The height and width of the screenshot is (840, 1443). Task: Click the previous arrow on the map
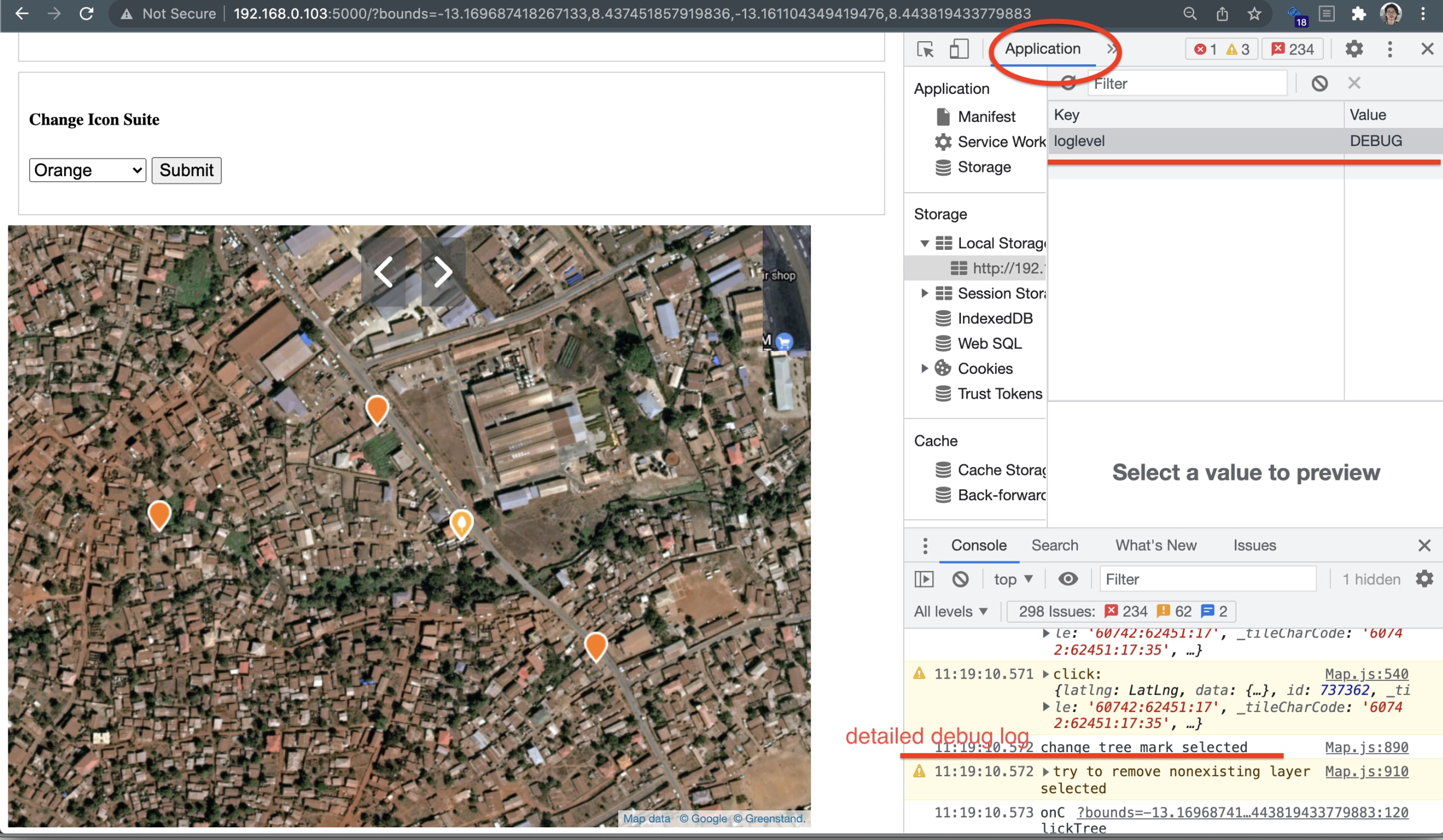[x=383, y=272]
